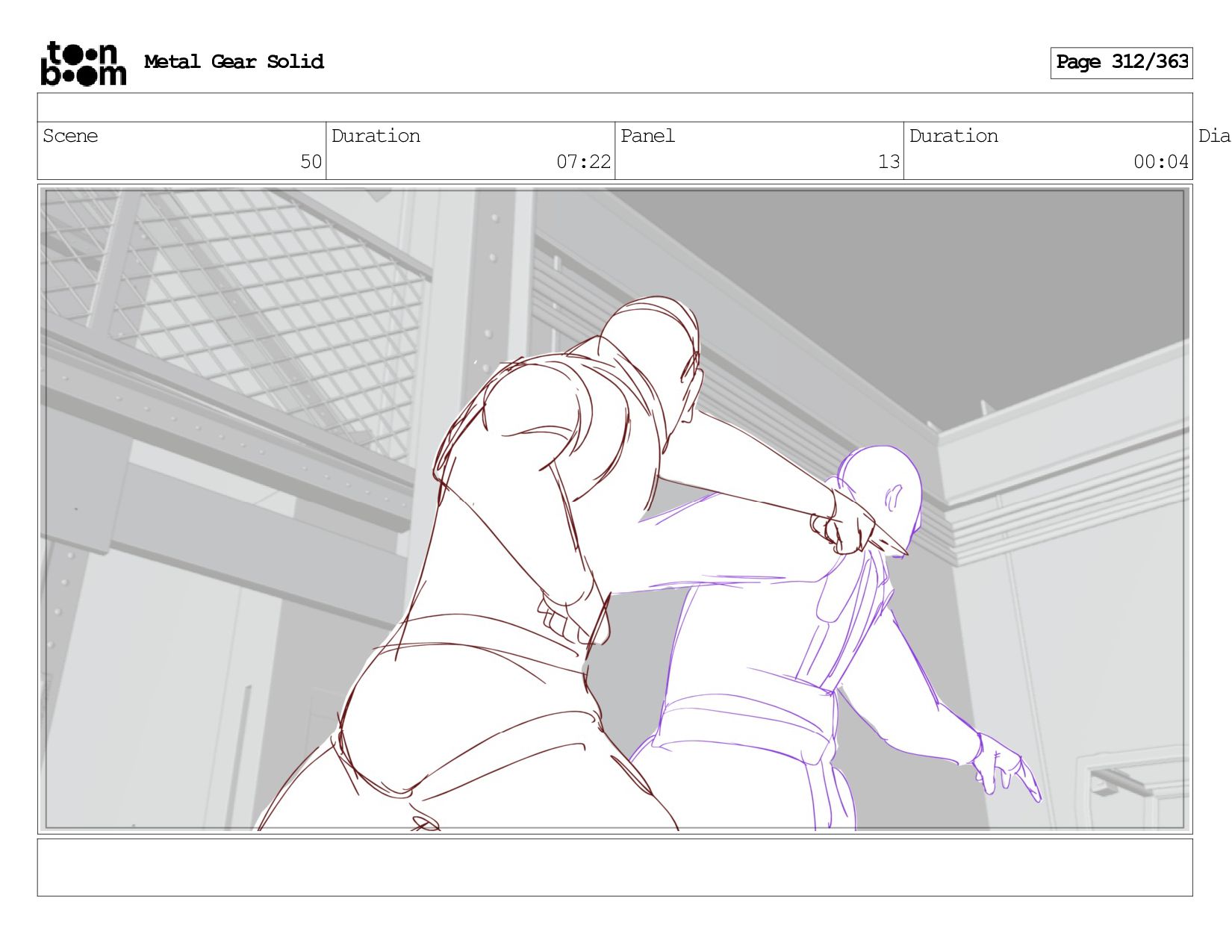This screenshot has width=1232, height=952.
Task: Click the empty notes box below the panel
Action: click(615, 868)
